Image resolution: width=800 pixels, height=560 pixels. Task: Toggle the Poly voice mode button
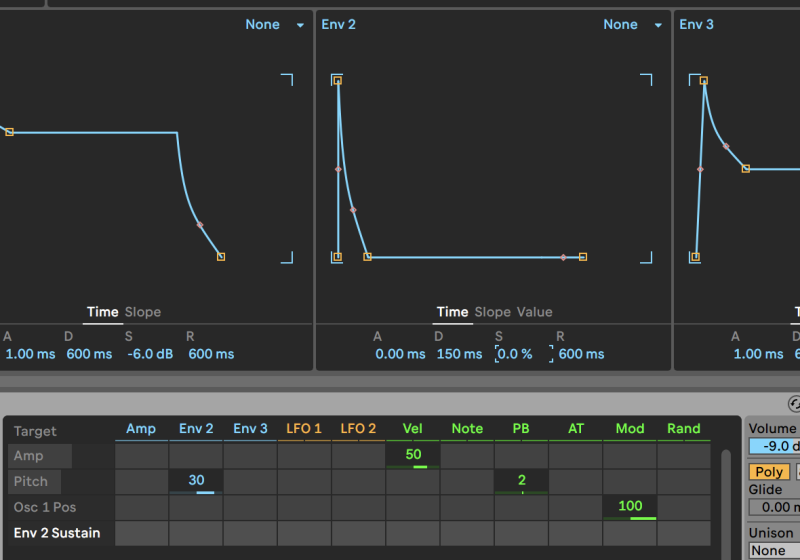769,471
